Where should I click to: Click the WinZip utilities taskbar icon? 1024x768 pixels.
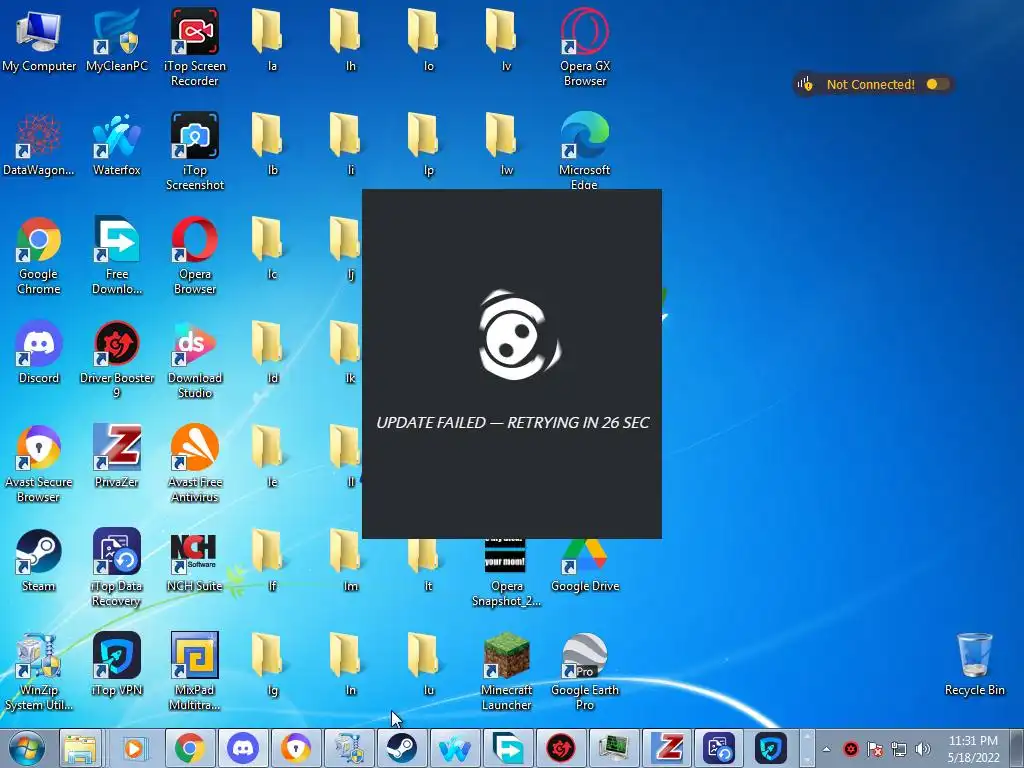(348, 748)
